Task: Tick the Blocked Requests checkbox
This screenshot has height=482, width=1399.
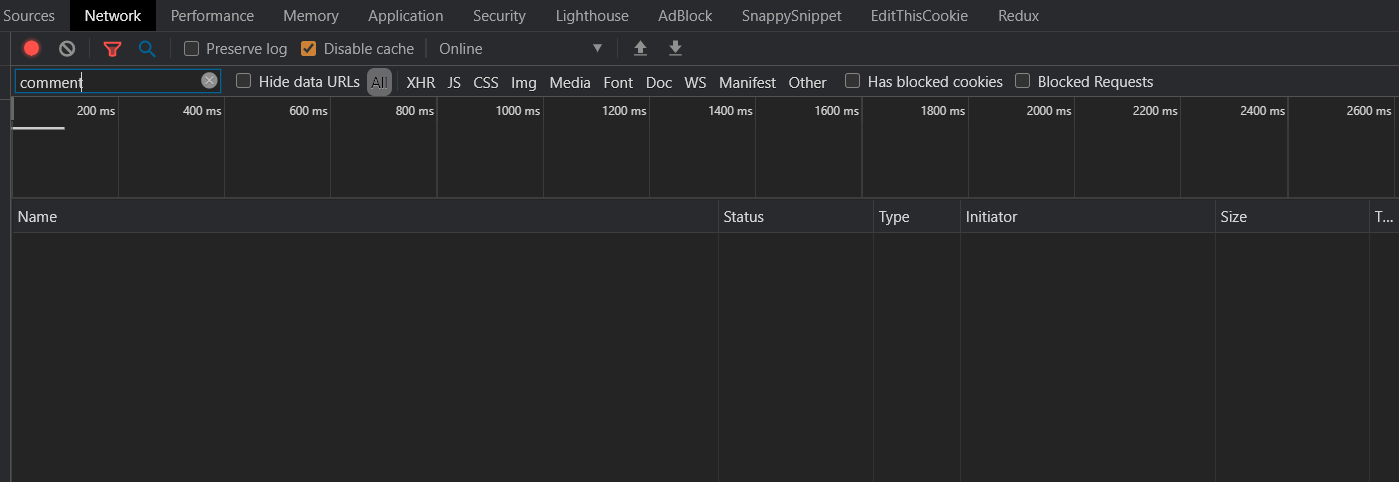Action: coord(1023,81)
